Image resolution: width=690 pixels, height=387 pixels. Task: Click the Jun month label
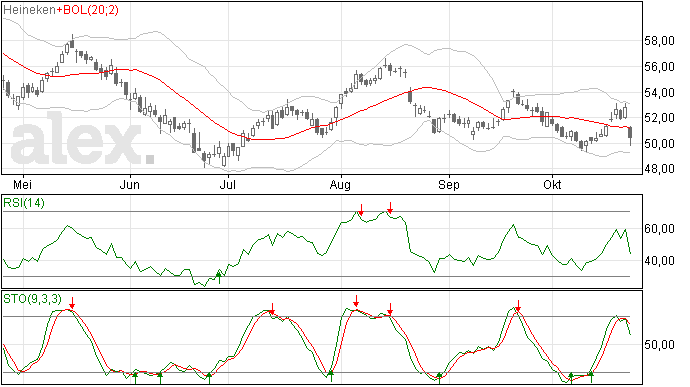tap(130, 184)
